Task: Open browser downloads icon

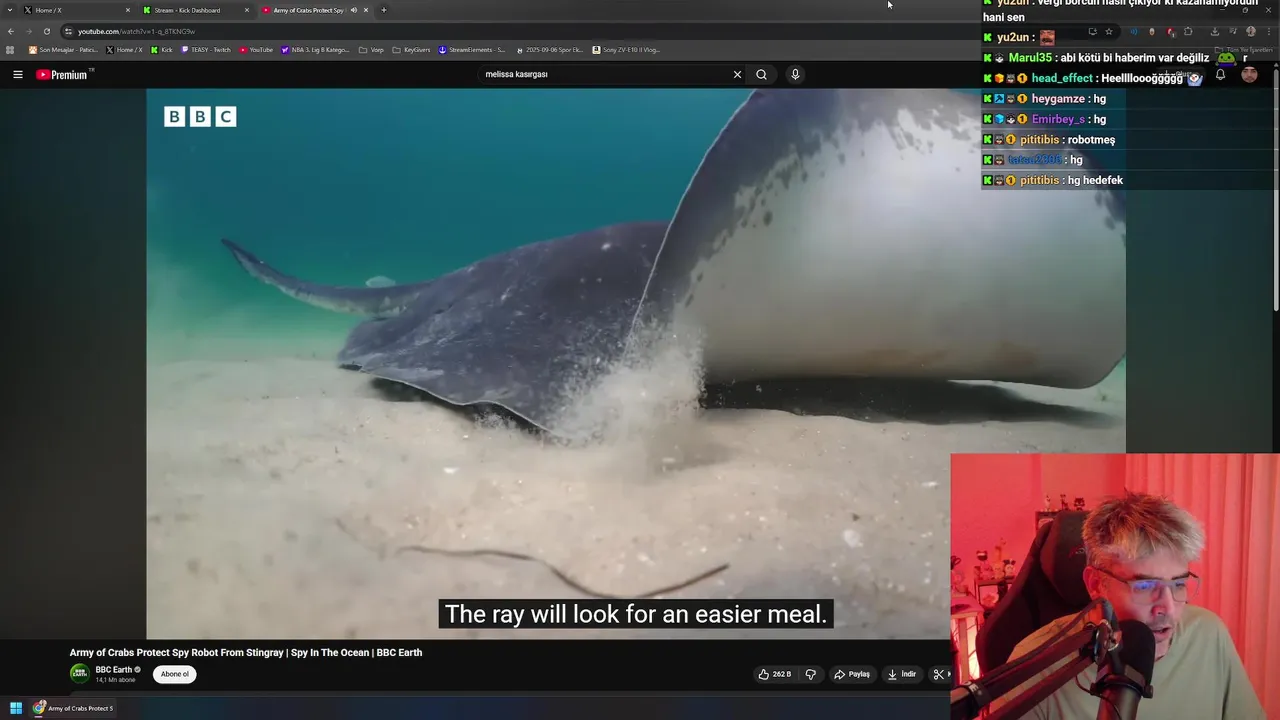Action: [x=1215, y=31]
